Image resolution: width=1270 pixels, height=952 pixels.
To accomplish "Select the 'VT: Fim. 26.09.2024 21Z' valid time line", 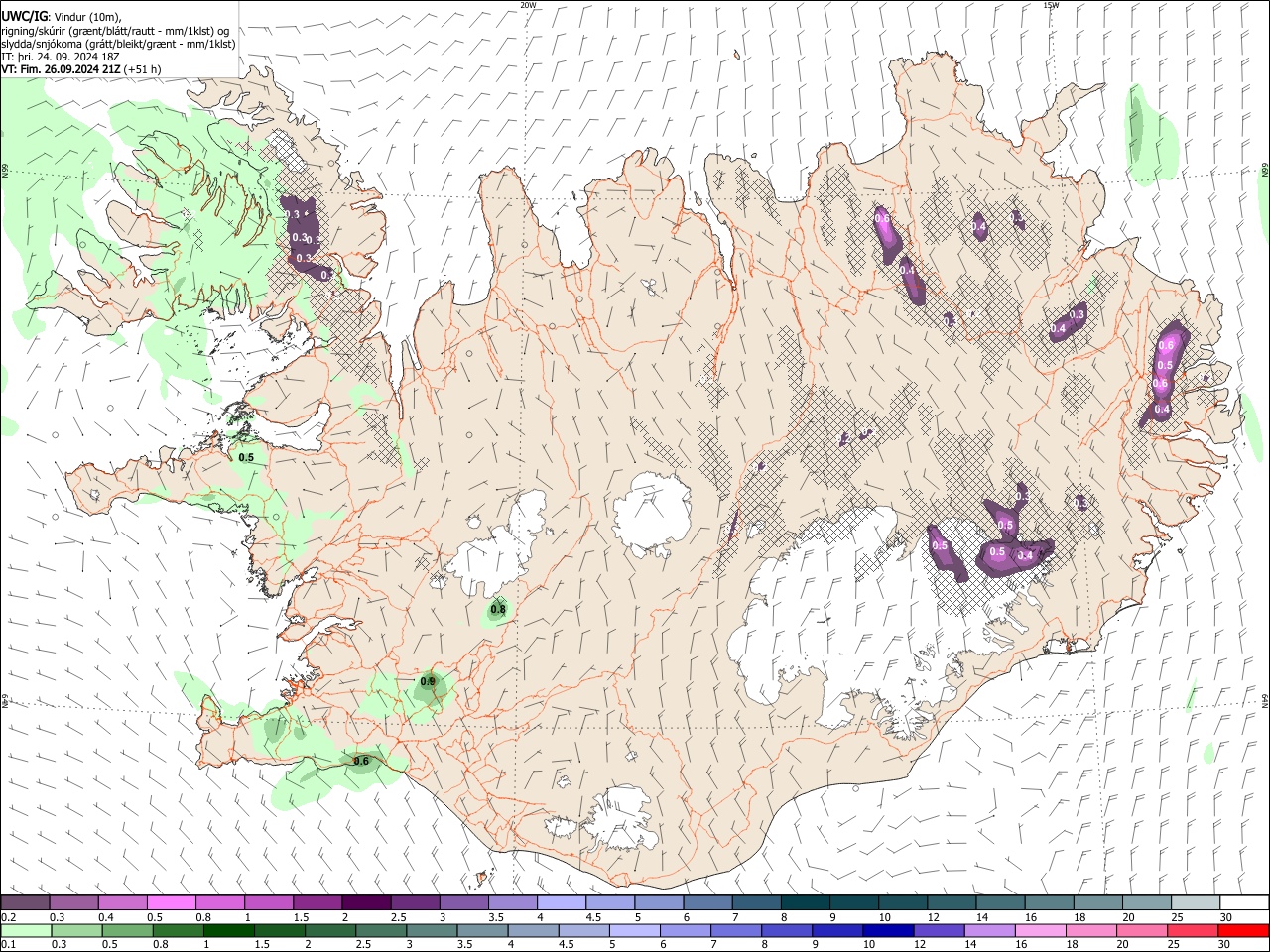I will pyautogui.click(x=62, y=69).
